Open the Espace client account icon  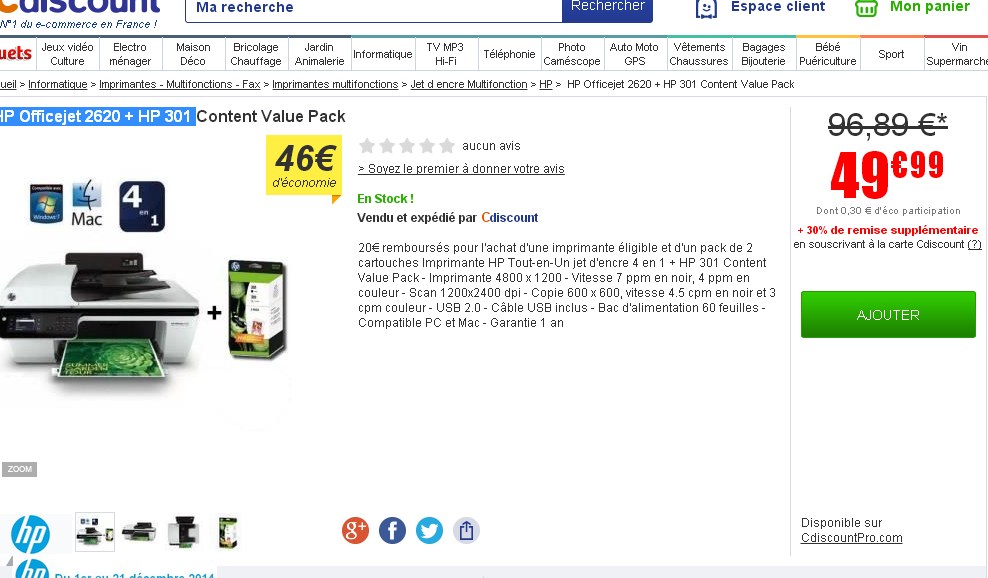pyautogui.click(x=706, y=8)
